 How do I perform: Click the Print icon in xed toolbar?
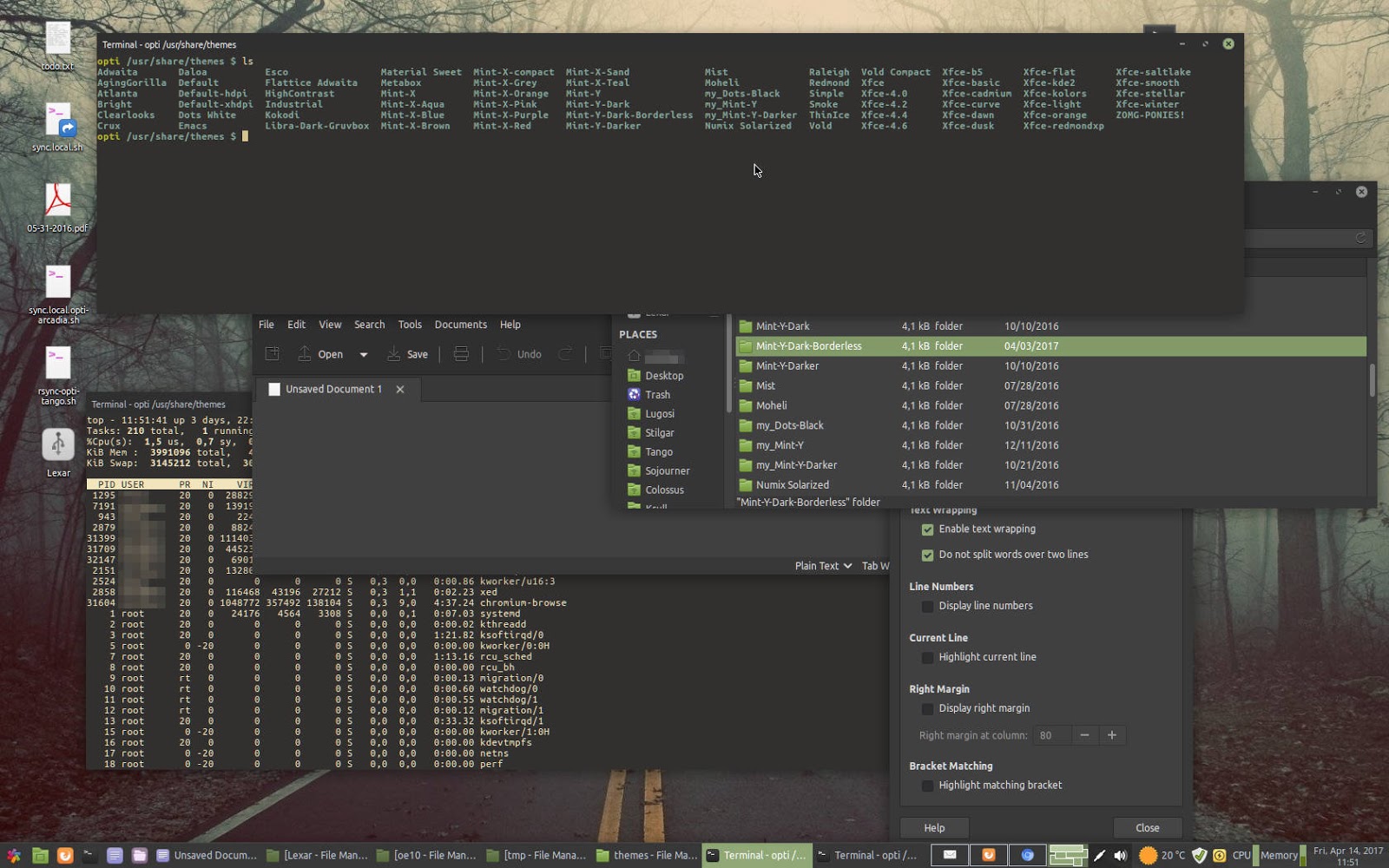click(461, 353)
